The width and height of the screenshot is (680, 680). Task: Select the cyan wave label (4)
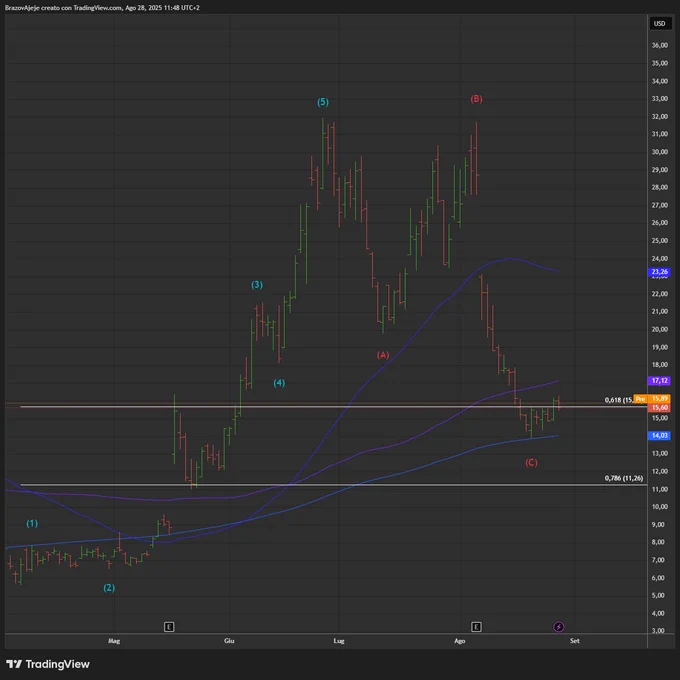coord(279,383)
